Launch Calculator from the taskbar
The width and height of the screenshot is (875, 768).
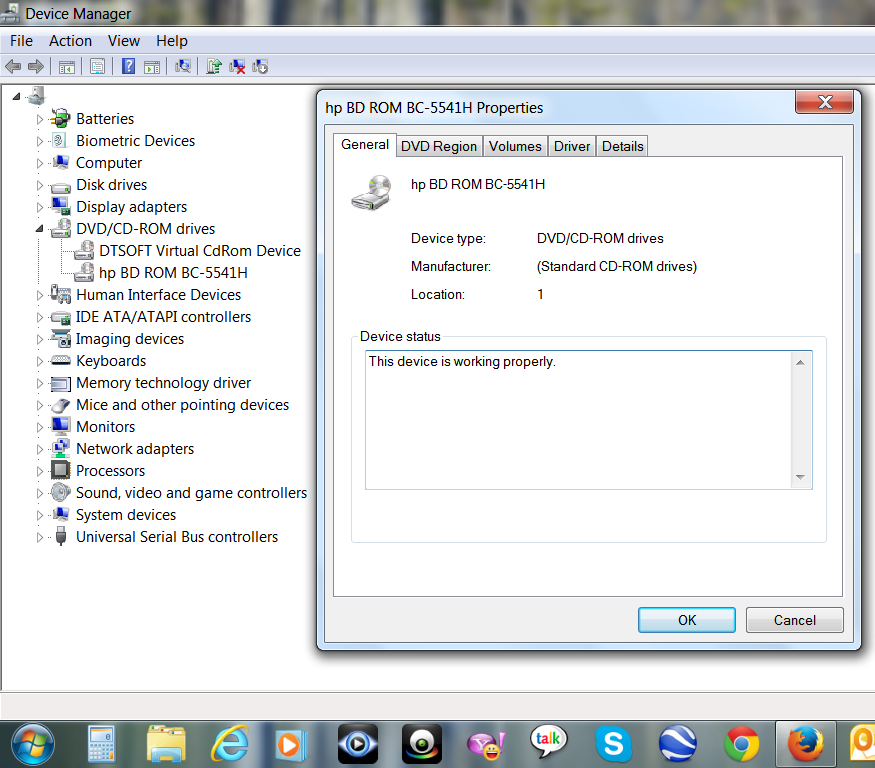point(102,744)
